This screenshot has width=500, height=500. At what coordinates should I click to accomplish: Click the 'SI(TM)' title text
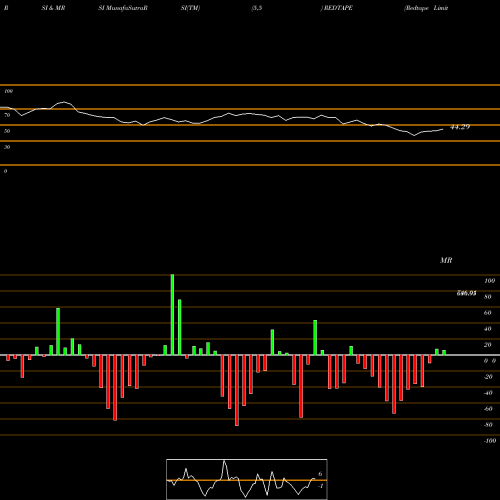pyautogui.click(x=190, y=8)
